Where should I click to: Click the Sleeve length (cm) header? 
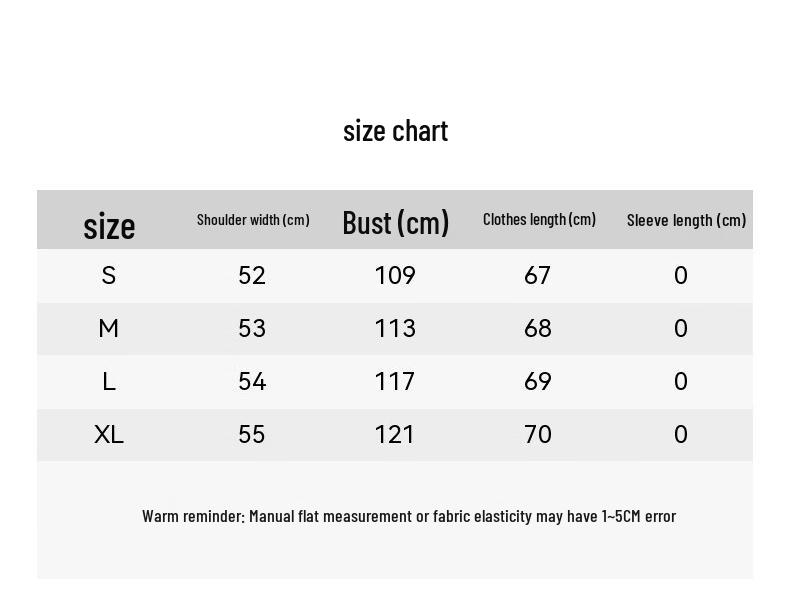686,220
